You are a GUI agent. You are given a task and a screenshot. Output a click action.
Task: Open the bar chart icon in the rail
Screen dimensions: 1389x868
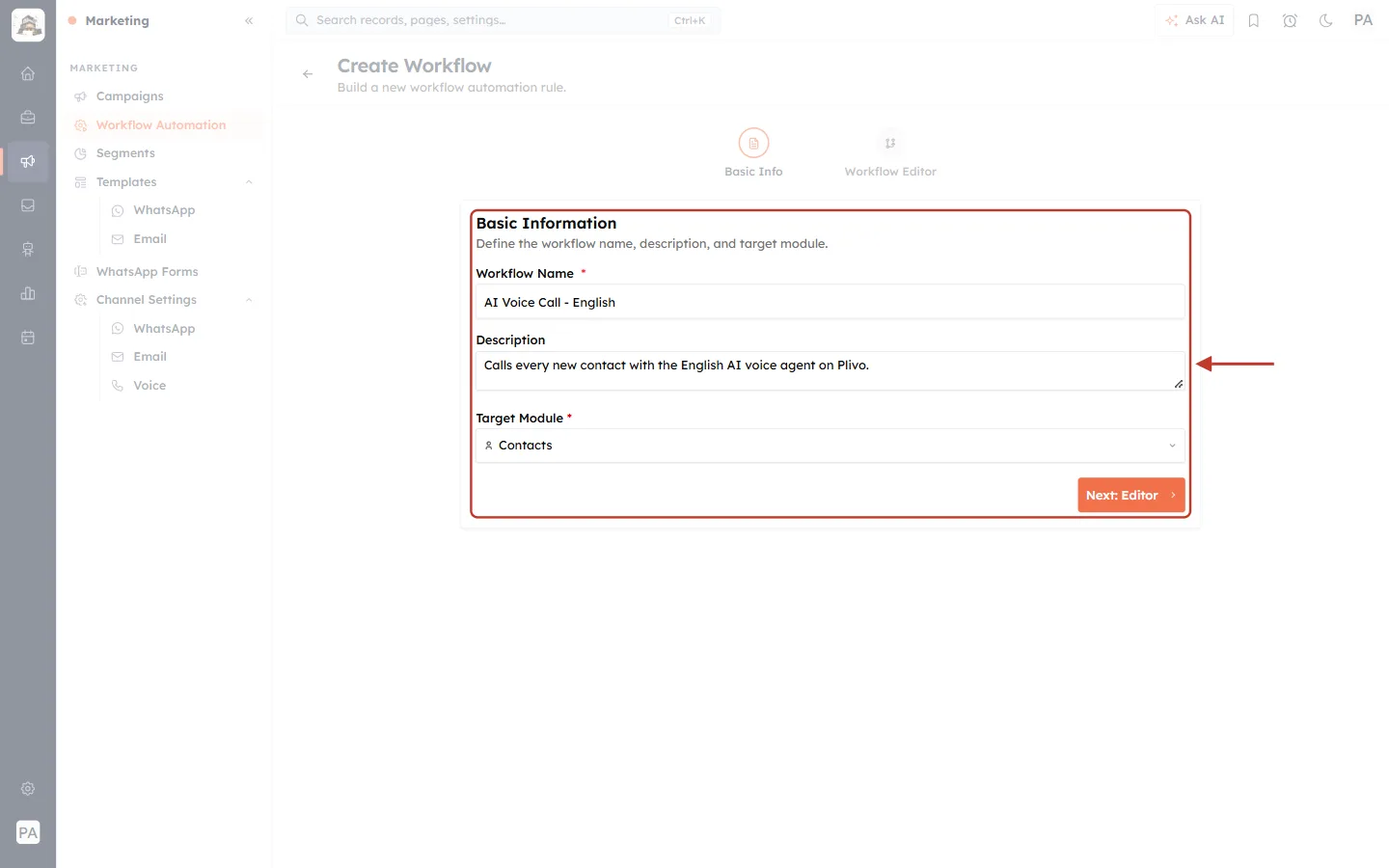[x=28, y=293]
